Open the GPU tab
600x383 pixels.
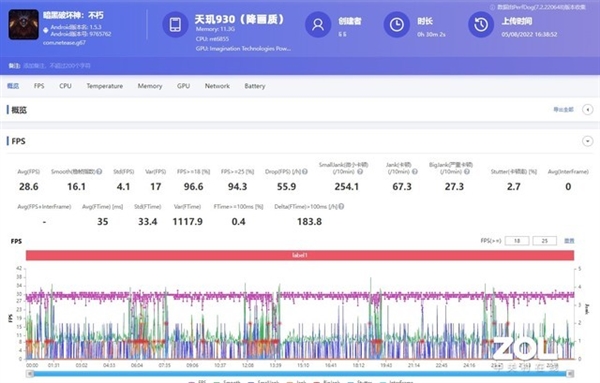click(183, 86)
